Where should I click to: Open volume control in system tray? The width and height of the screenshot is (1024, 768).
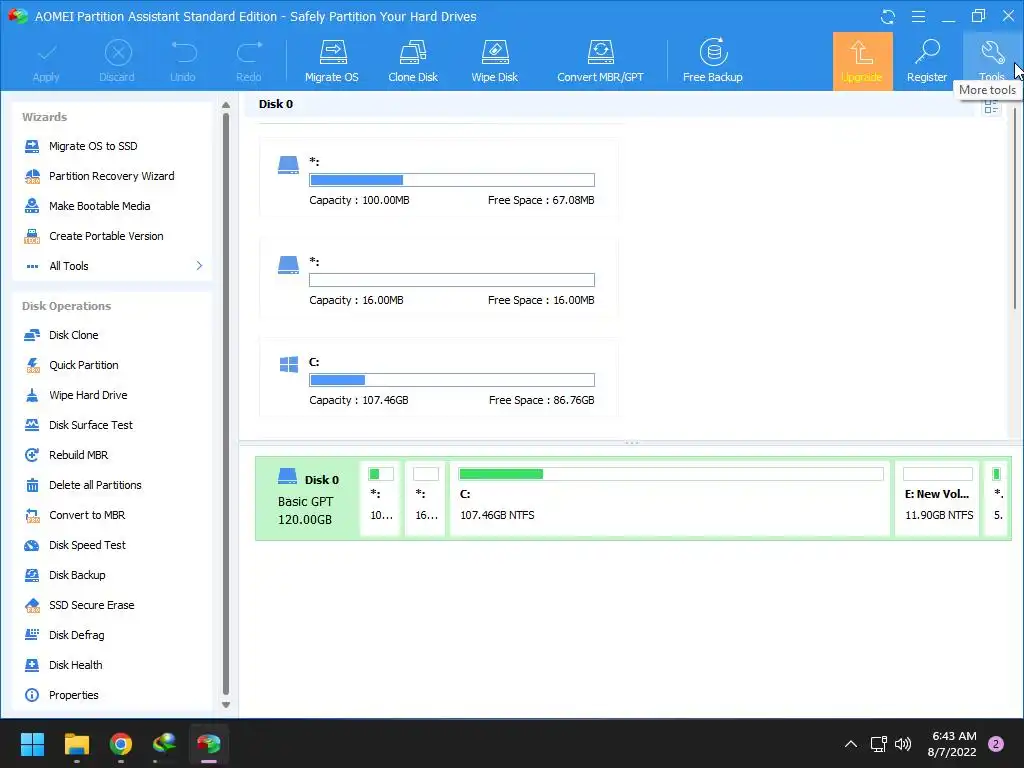click(x=903, y=744)
